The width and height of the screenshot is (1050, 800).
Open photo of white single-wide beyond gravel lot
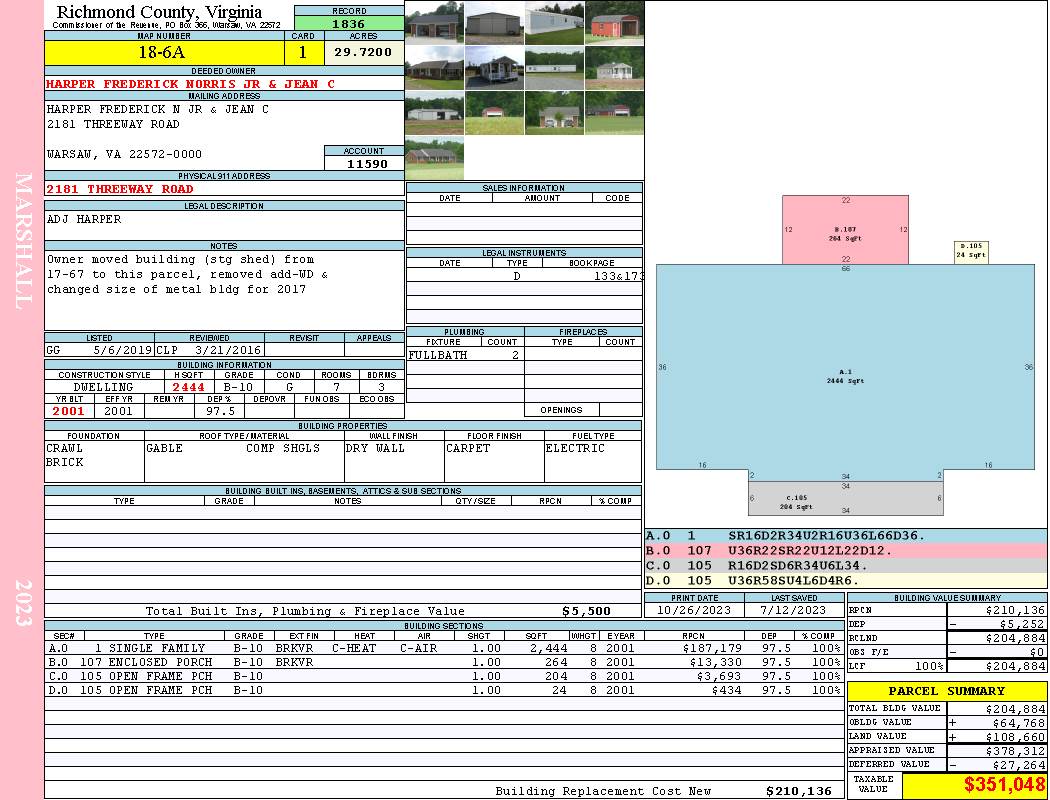(554, 68)
